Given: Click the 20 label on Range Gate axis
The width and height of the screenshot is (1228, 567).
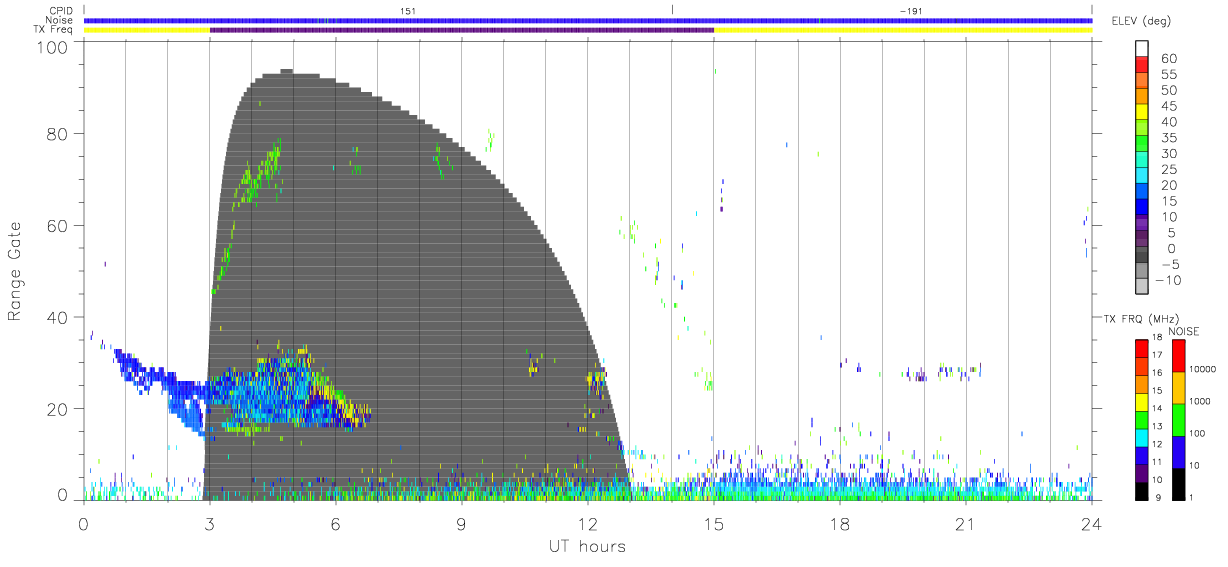Looking at the screenshot, I should point(59,409).
